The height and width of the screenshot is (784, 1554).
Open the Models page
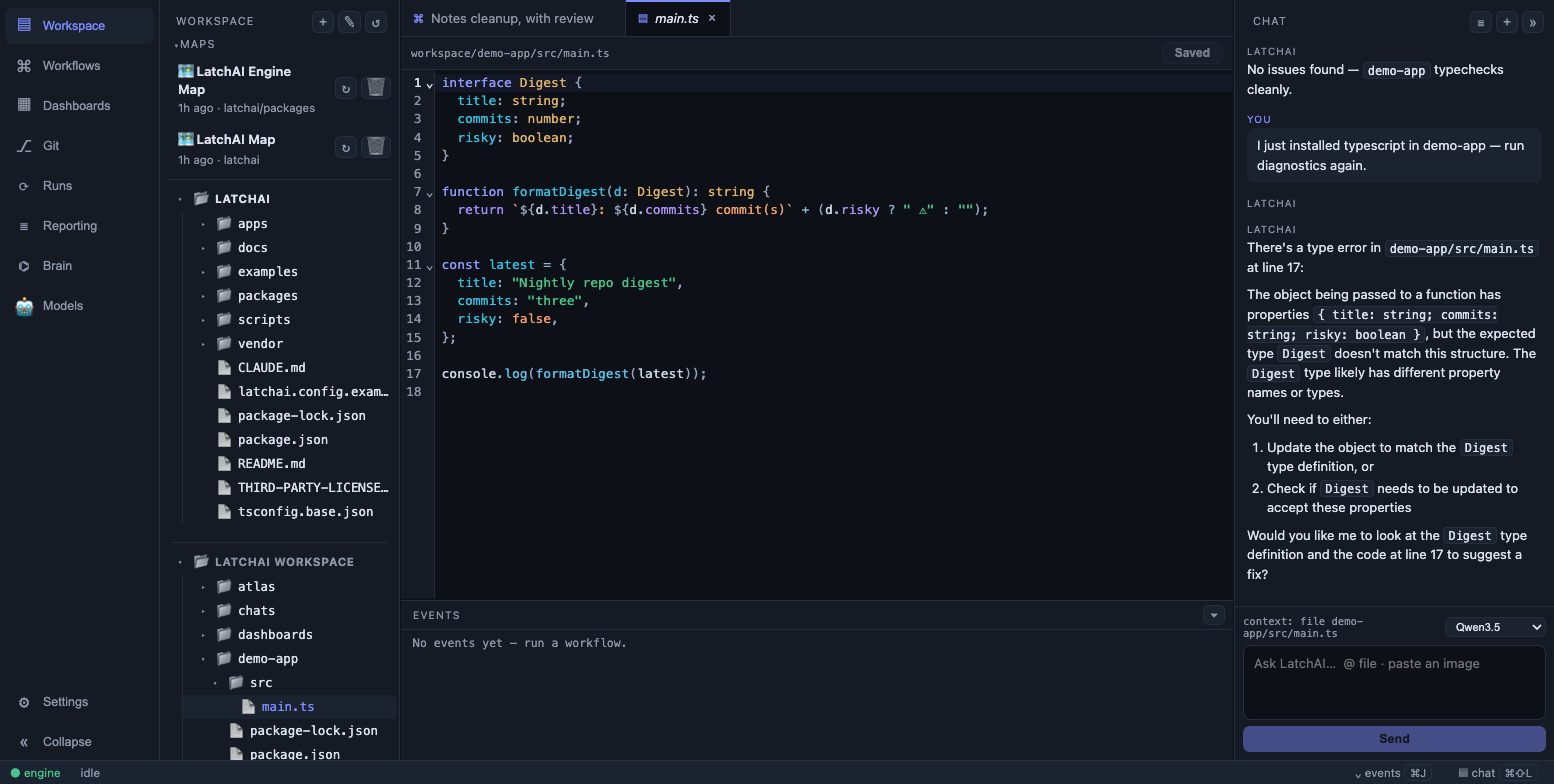click(79, 306)
